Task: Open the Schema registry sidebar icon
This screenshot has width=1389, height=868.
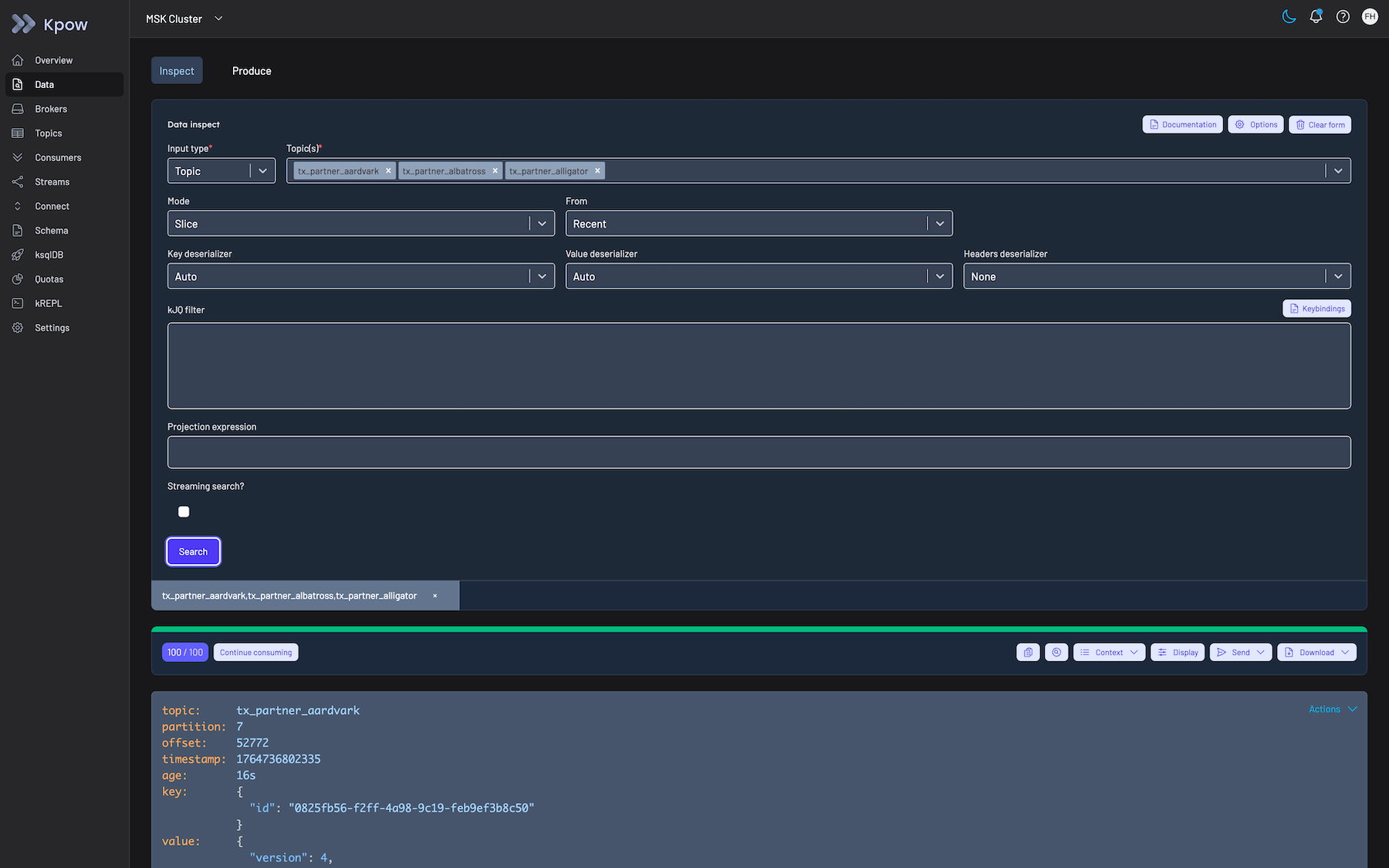Action: (50, 230)
